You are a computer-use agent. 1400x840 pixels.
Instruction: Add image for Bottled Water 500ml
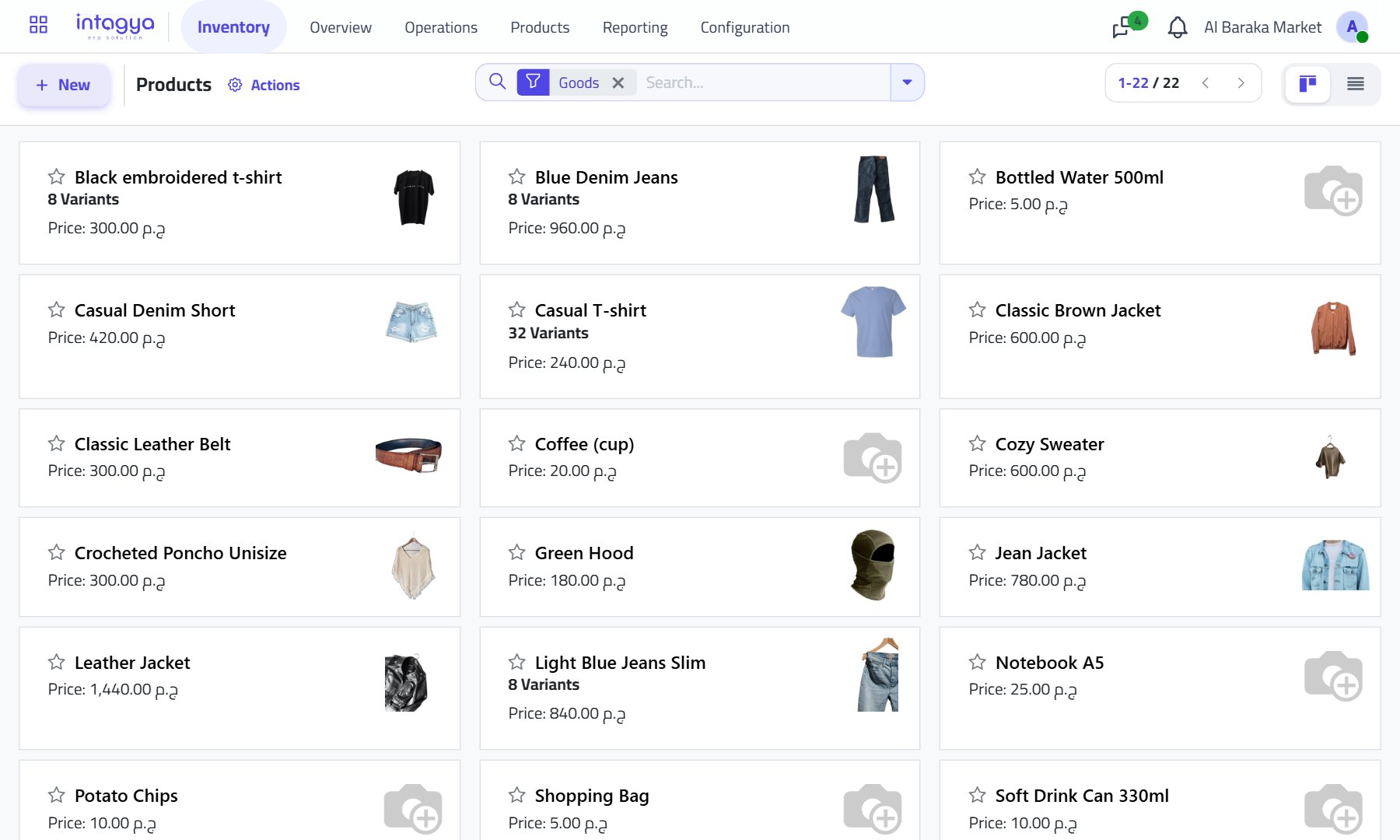(1333, 191)
